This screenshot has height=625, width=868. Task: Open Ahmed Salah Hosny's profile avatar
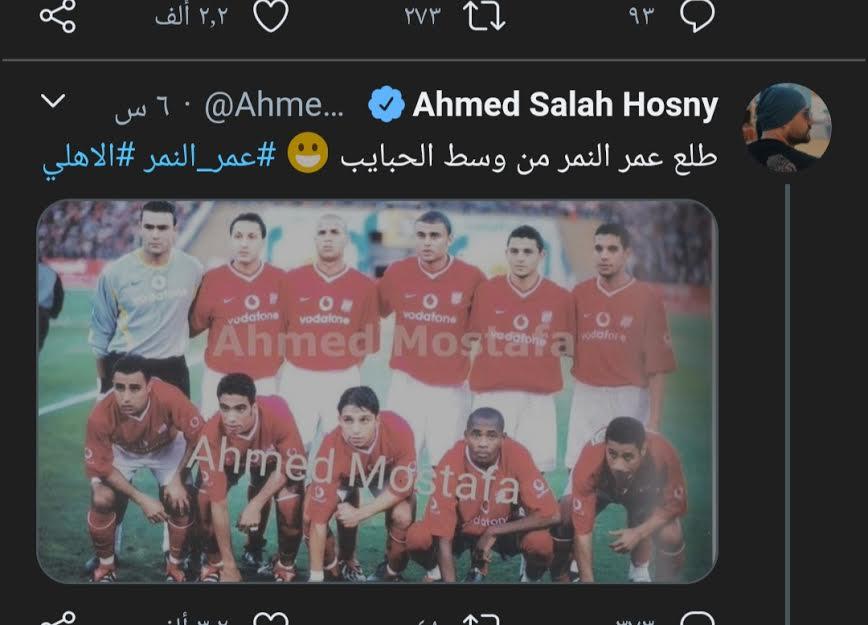tap(787, 128)
